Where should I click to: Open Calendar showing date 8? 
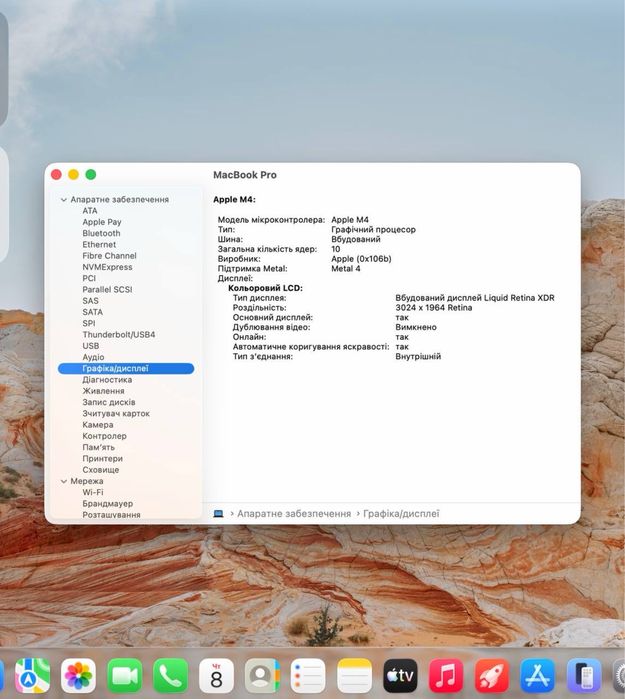(216, 675)
